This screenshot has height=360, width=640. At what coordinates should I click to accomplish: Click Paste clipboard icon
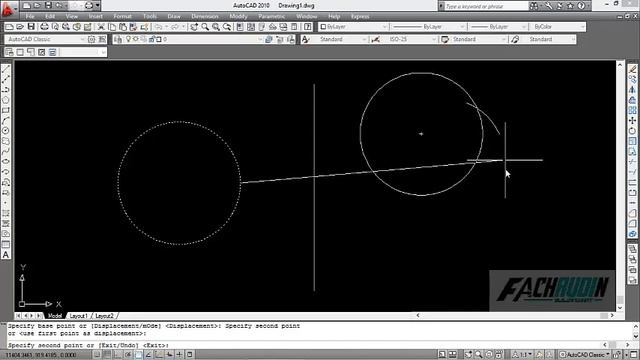point(122,27)
